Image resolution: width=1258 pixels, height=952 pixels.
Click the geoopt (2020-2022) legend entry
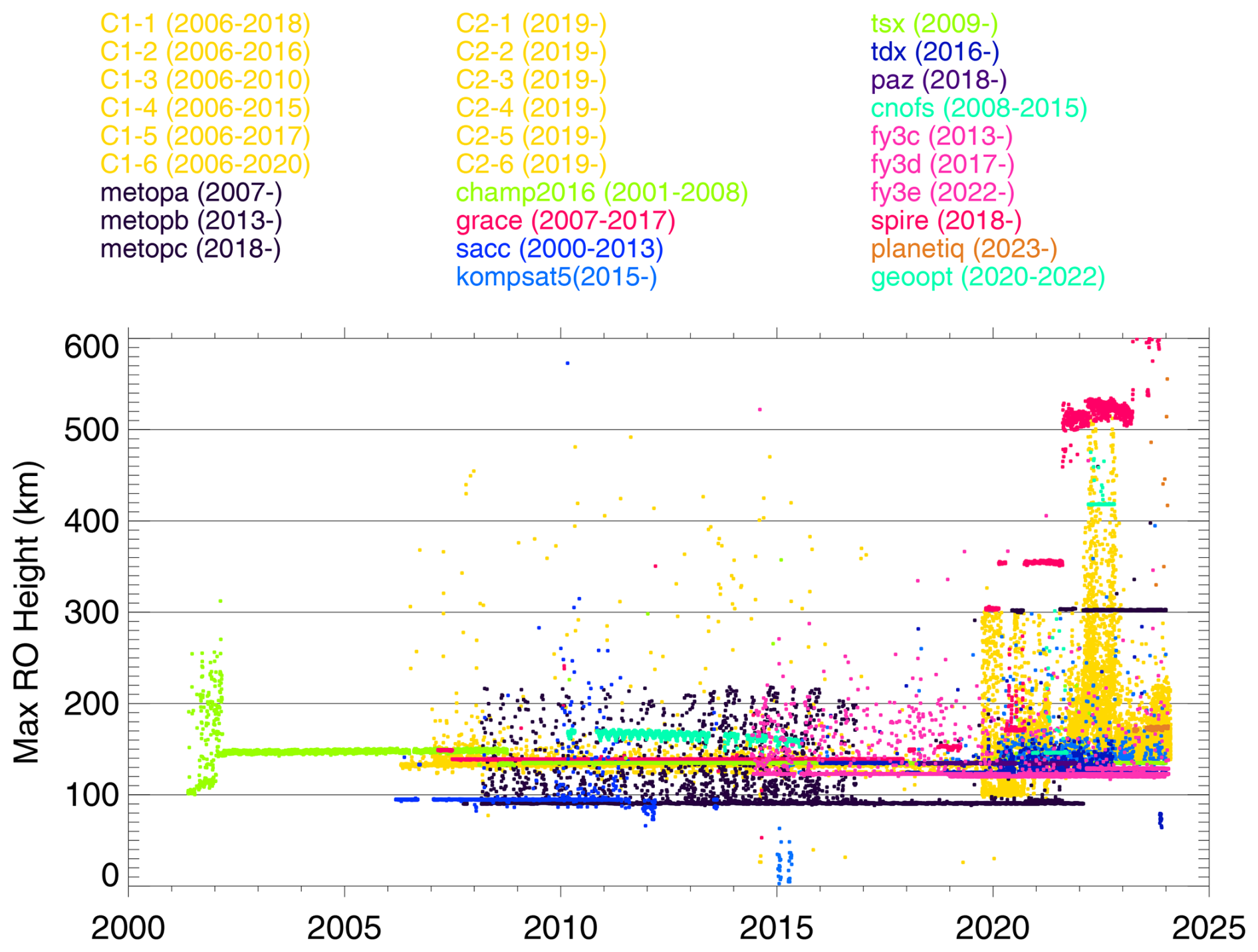coord(987,277)
